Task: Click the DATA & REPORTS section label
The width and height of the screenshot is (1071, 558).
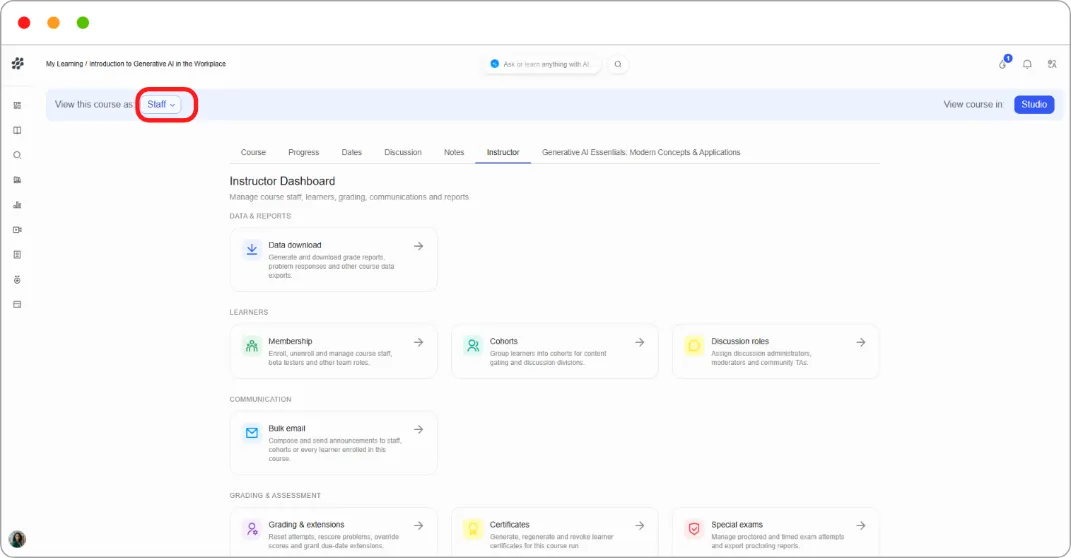Action: point(260,216)
